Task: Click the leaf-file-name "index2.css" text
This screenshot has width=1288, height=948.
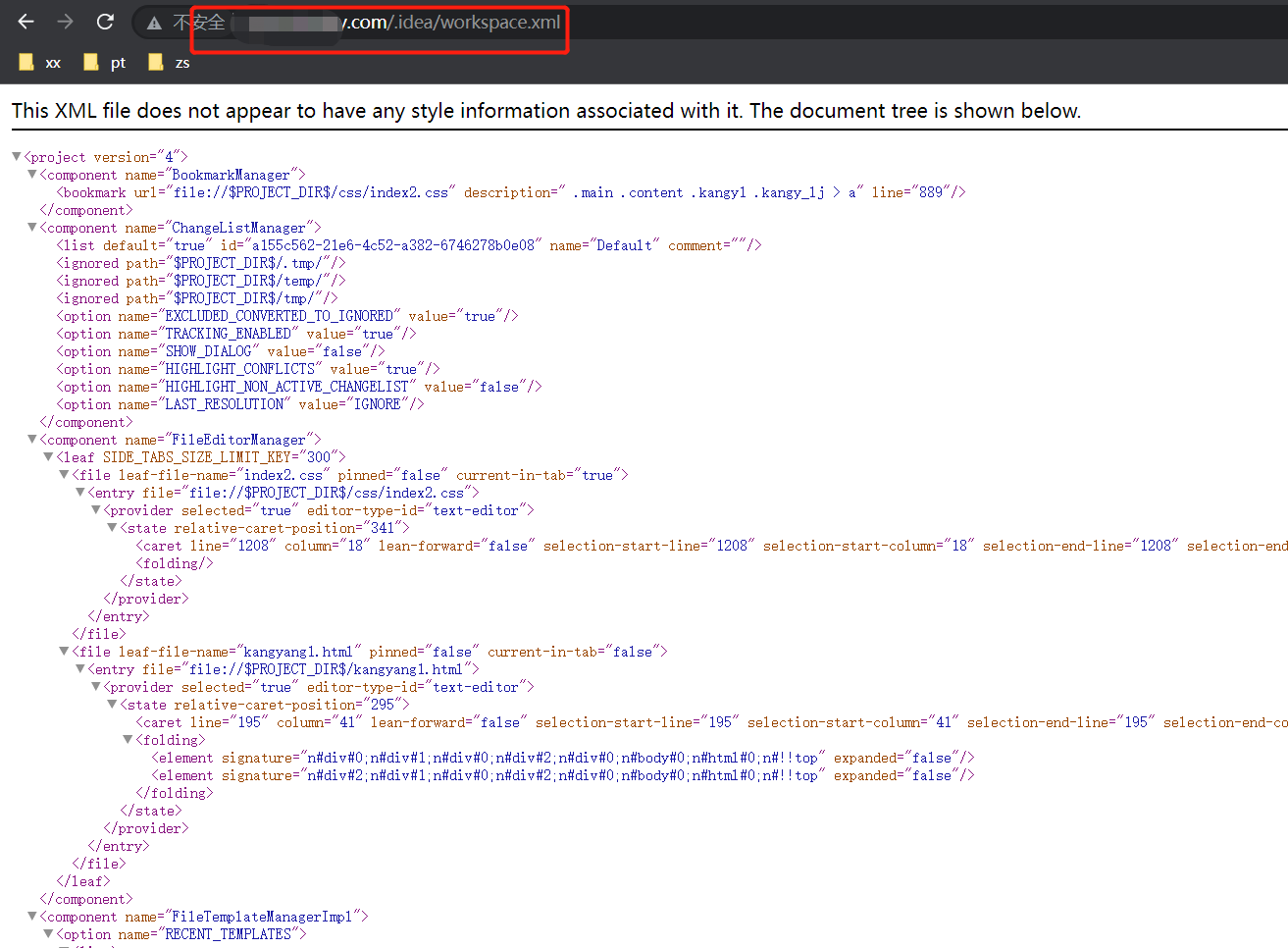Action: (283, 475)
